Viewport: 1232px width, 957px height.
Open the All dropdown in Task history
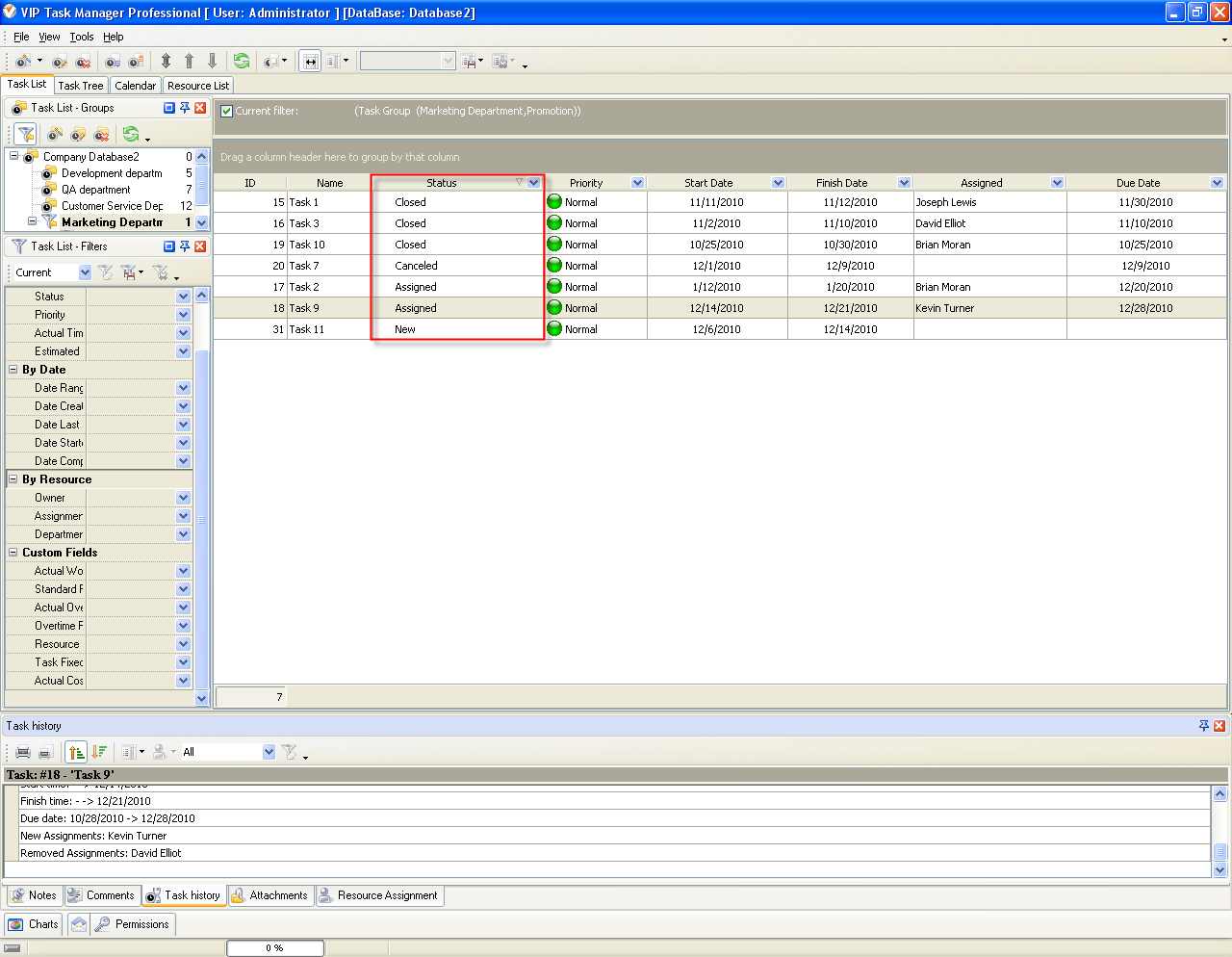(x=269, y=752)
